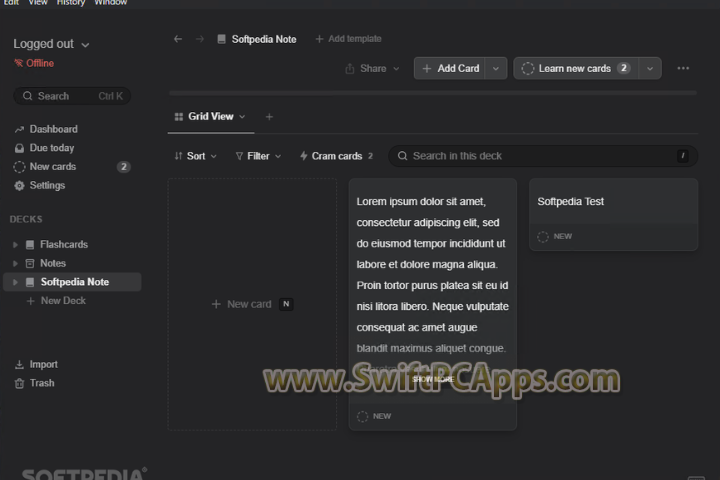Click the Import download icon

pos(19,365)
